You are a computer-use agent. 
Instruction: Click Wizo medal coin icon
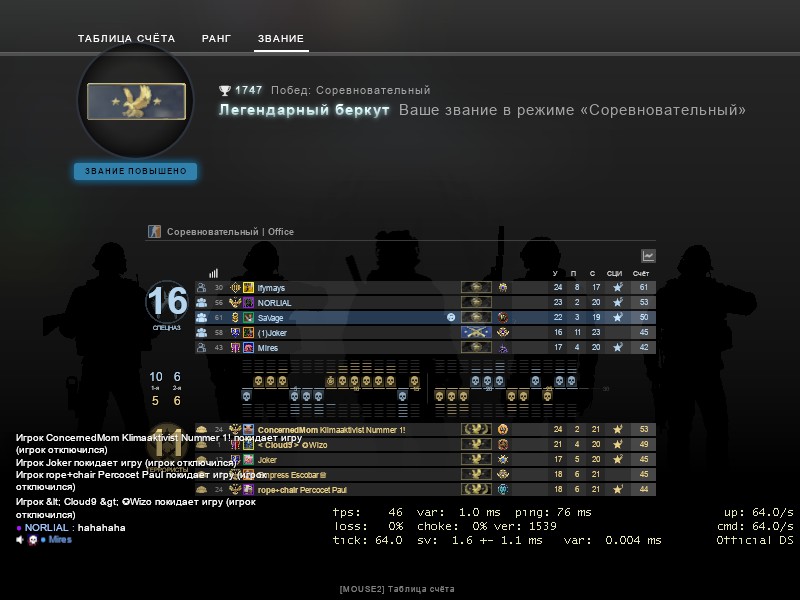(503, 444)
